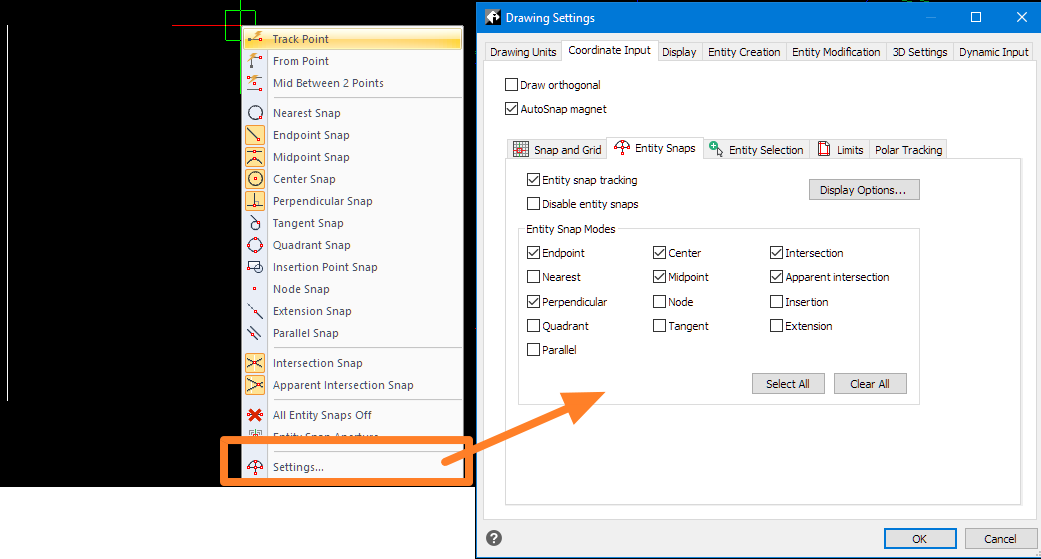Click the Apparent Intersection Snap icon
Screen dimensions: 1041x559
[x=255, y=385]
